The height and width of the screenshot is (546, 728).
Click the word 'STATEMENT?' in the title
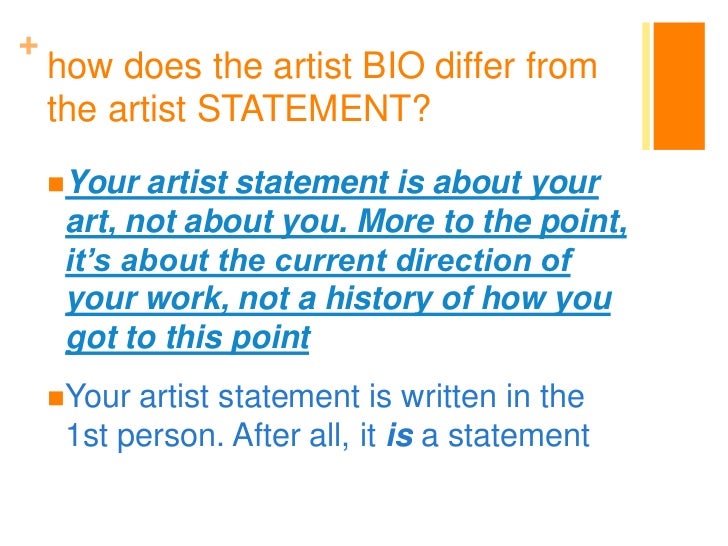313,109
